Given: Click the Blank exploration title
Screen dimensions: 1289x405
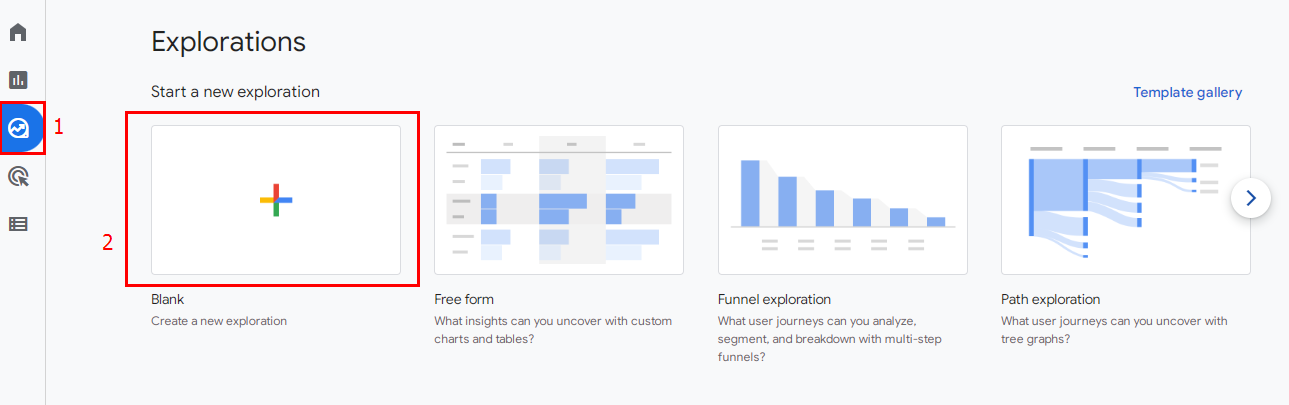Looking at the screenshot, I should click(168, 299).
